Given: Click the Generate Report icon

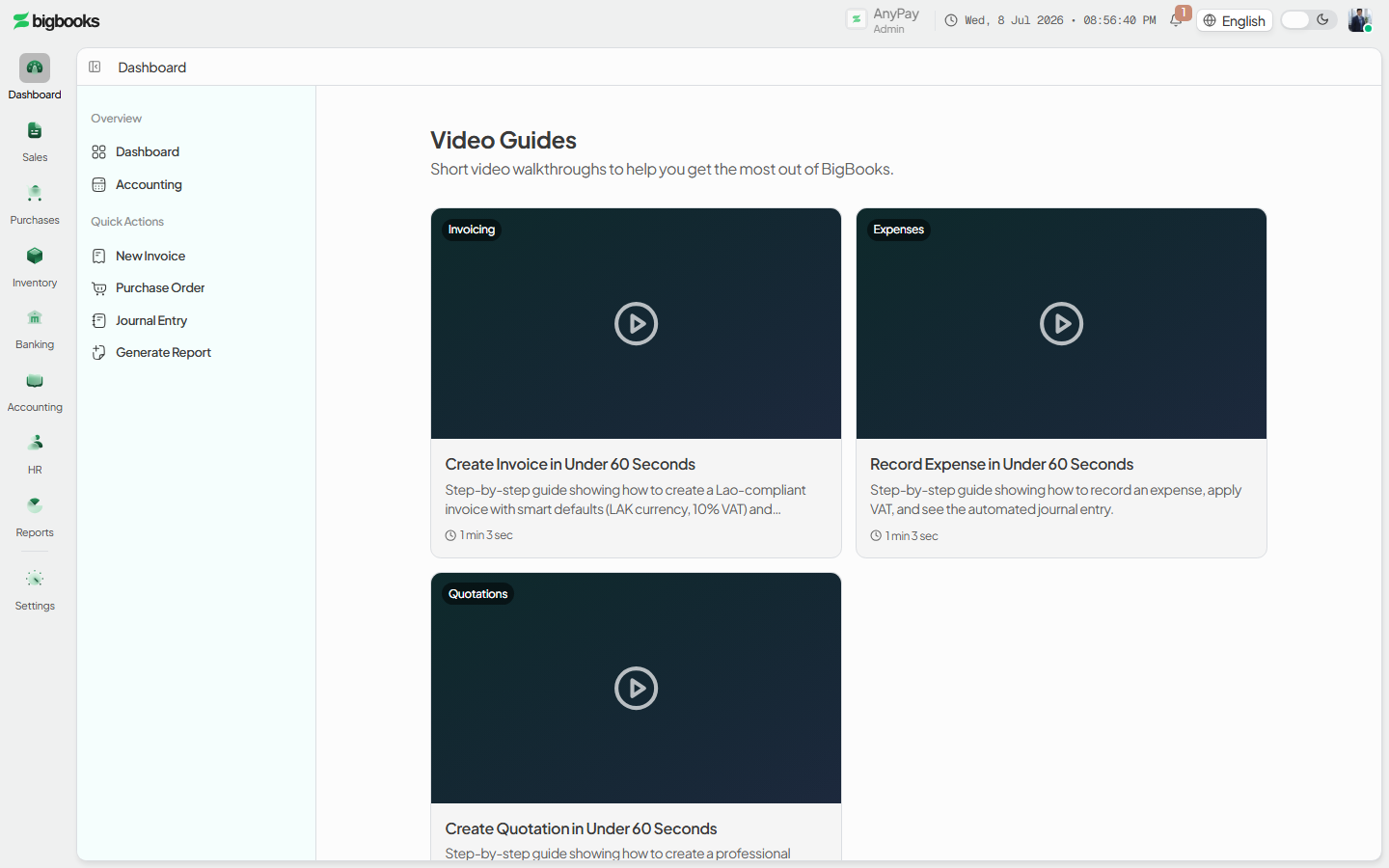Looking at the screenshot, I should click(x=98, y=353).
